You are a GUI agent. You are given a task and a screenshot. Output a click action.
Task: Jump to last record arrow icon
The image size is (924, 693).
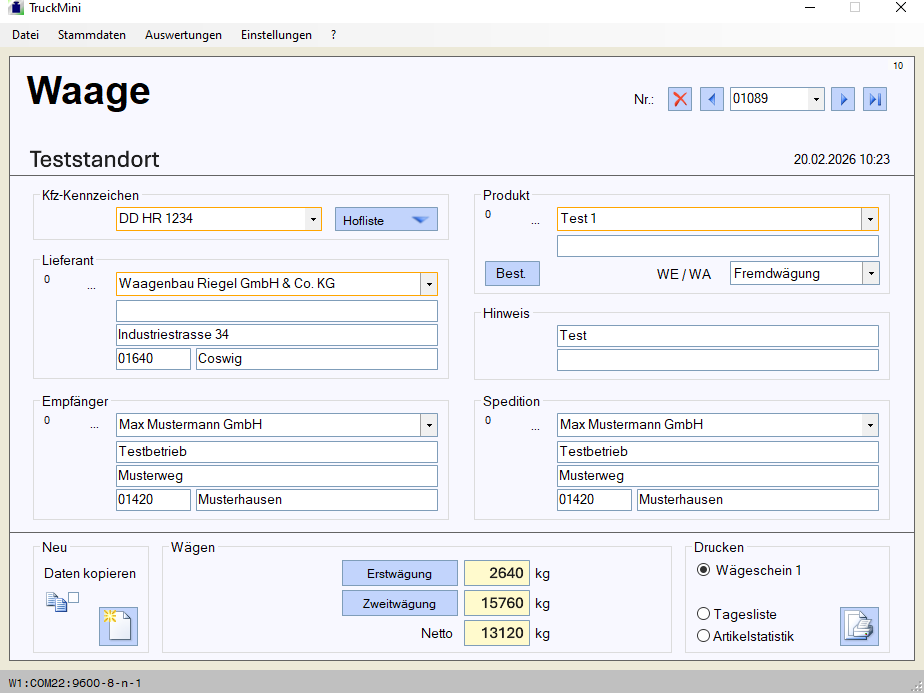[875, 99]
